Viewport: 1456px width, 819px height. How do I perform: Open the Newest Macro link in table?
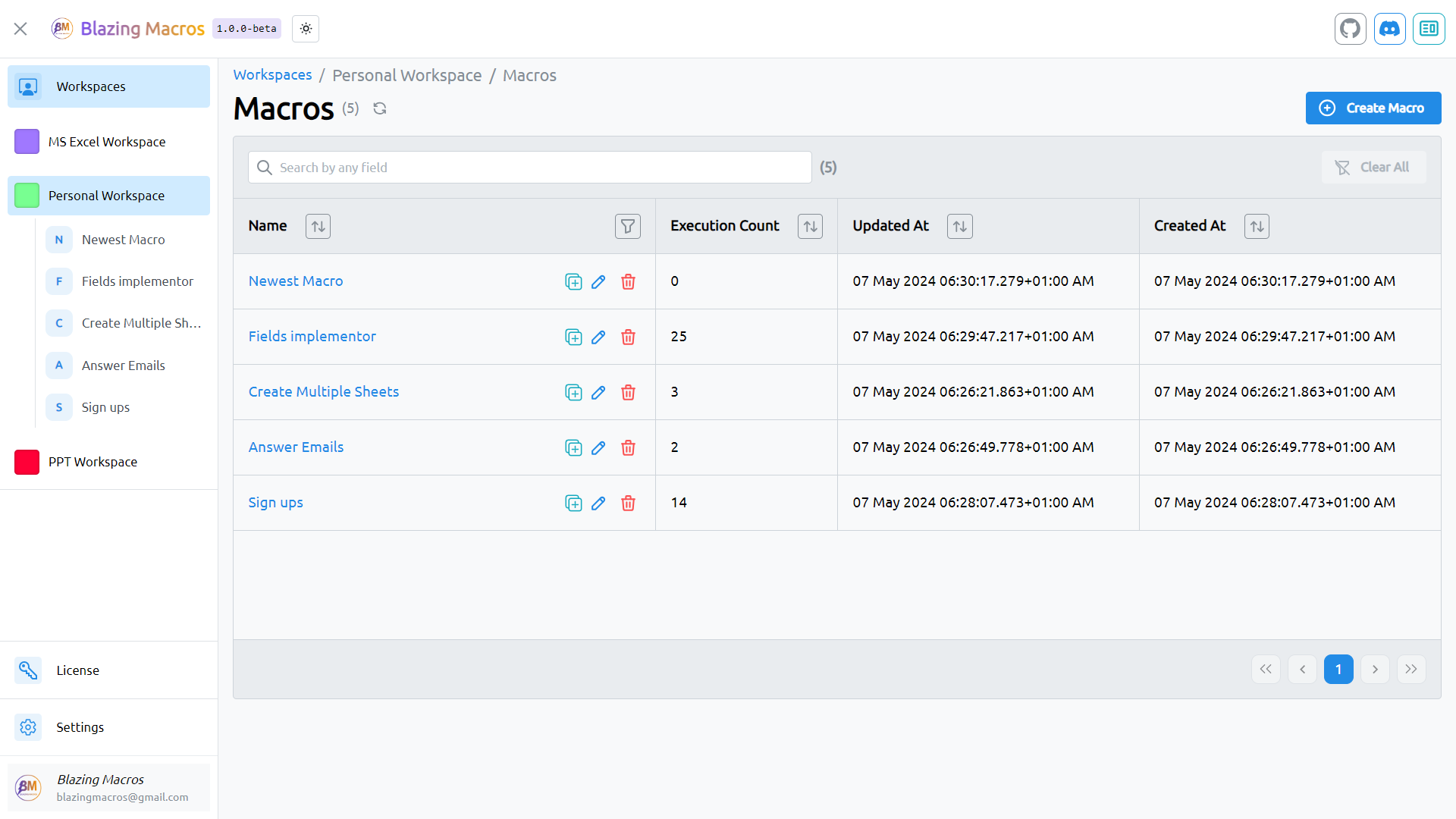296,281
